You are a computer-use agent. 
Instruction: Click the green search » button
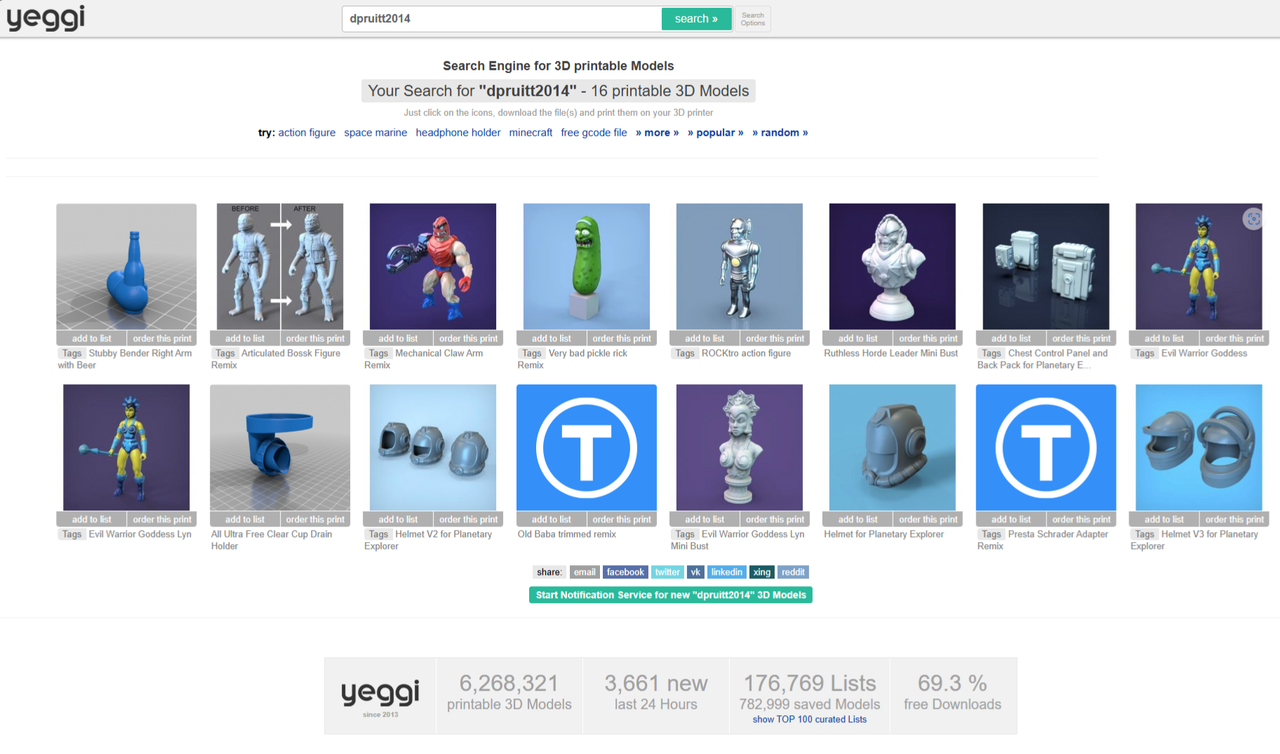pos(696,18)
